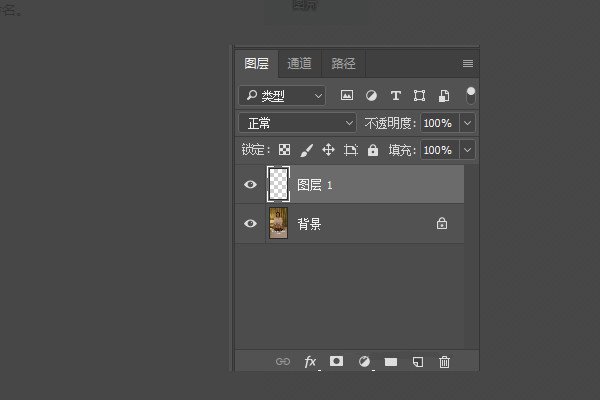600x400 pixels.
Task: Add a layer mask
Action: [337, 361]
